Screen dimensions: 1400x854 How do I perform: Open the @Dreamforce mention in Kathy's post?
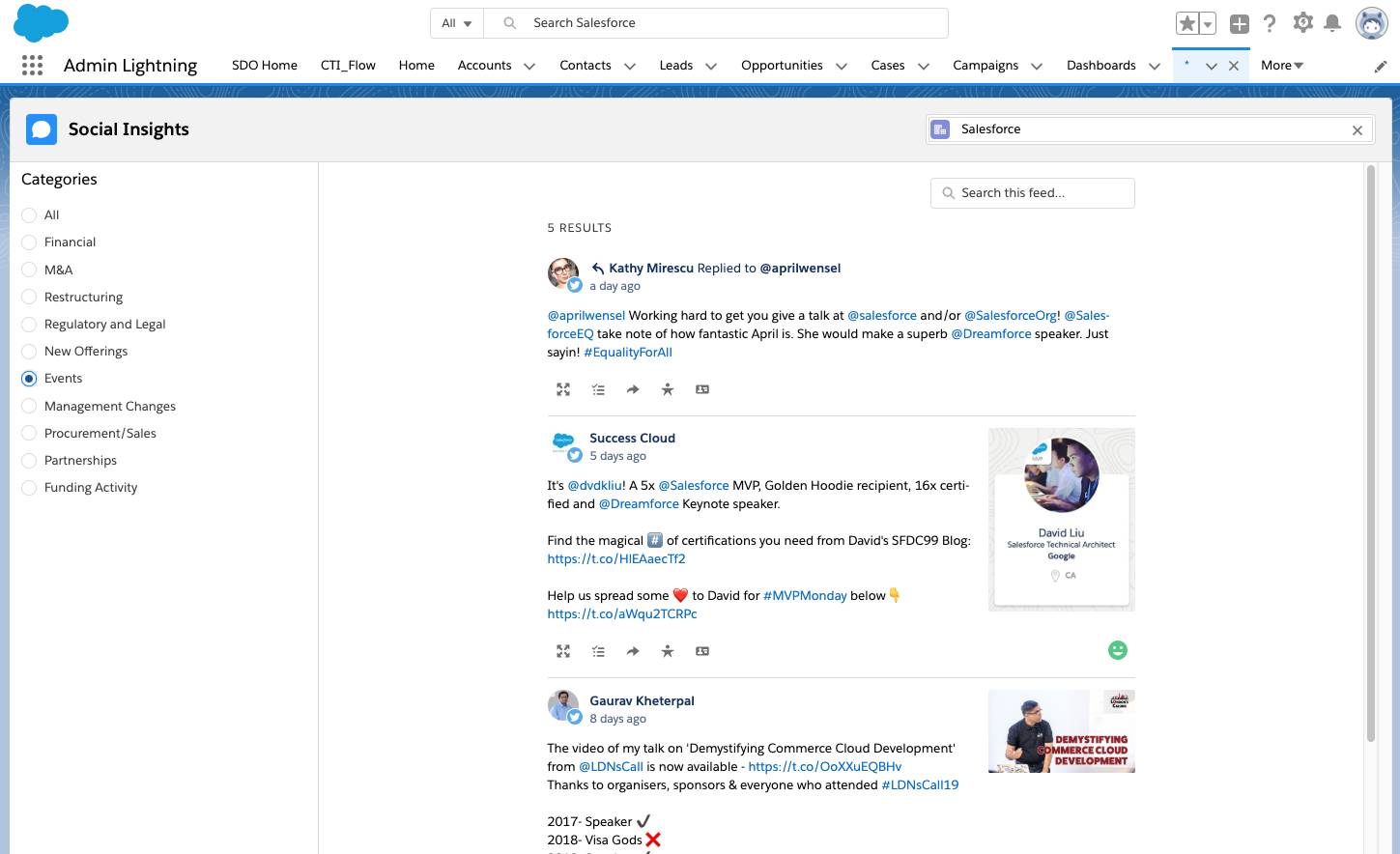tap(991, 333)
